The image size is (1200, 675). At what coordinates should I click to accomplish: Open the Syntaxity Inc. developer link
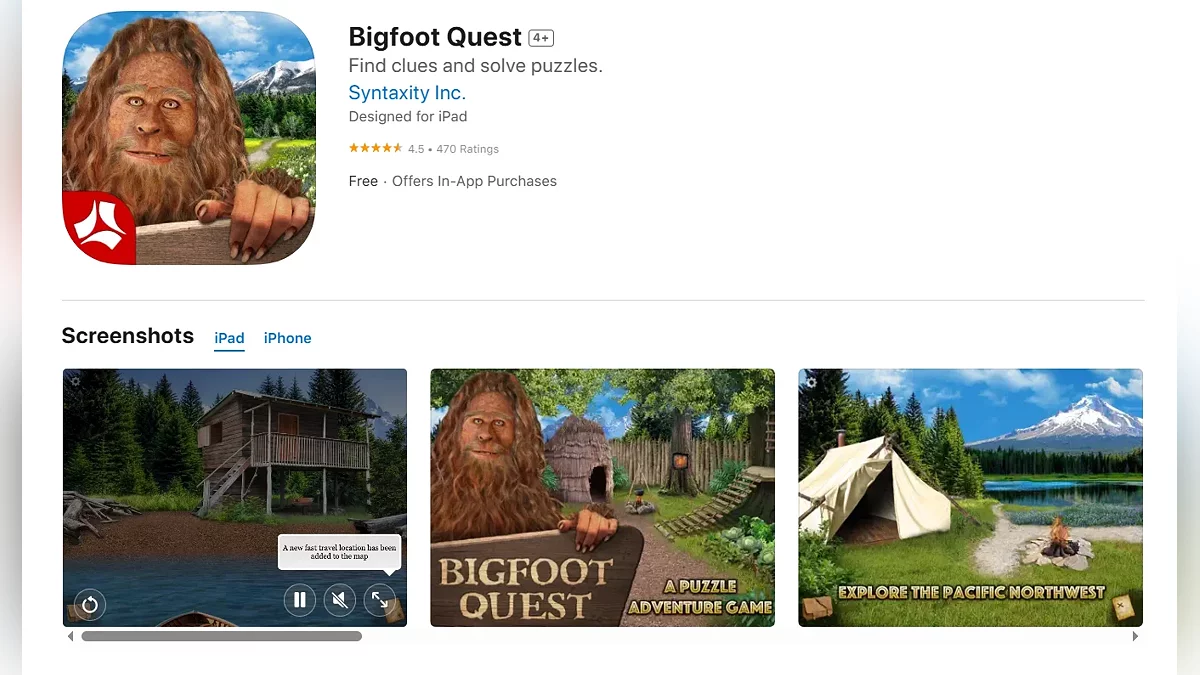pos(407,93)
